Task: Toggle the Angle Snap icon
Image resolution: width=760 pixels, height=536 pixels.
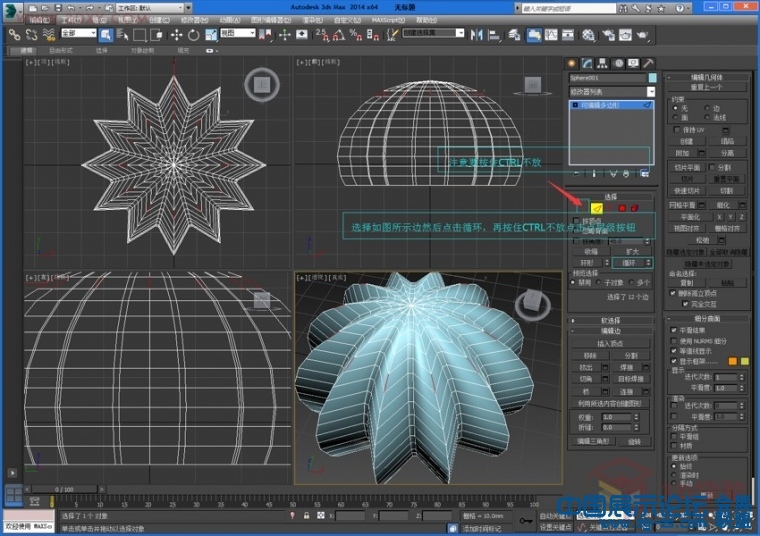Action: click(x=339, y=35)
